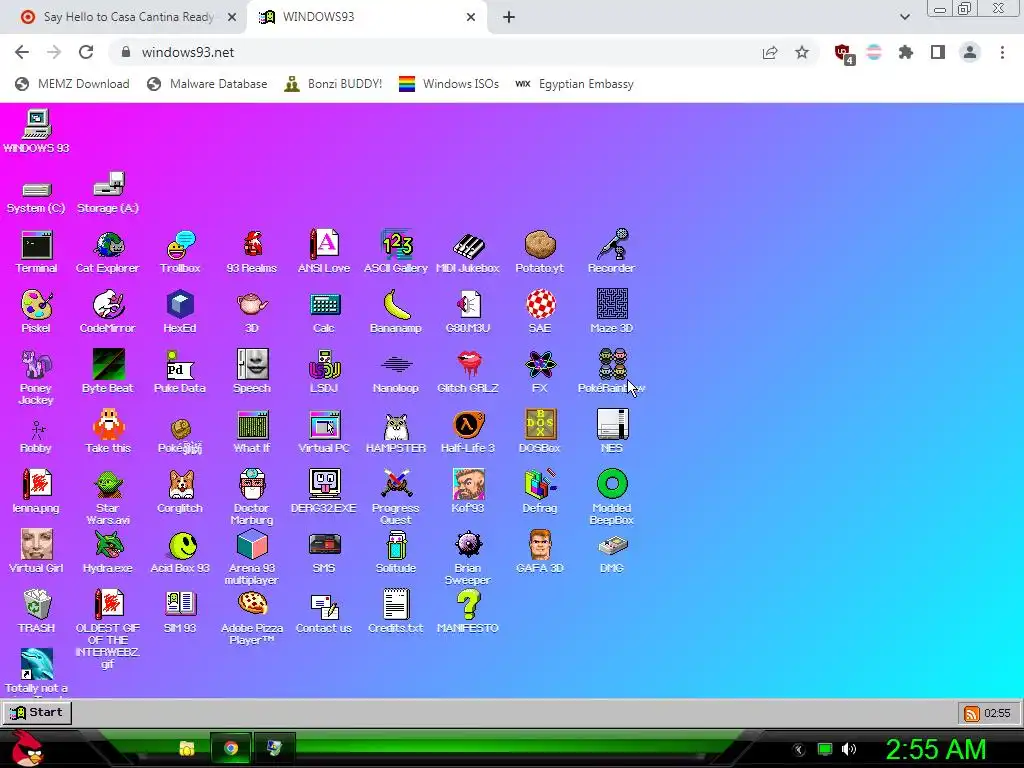Open 93 Realms game icon
Viewport: 1024px width, 768px height.
coord(252,251)
